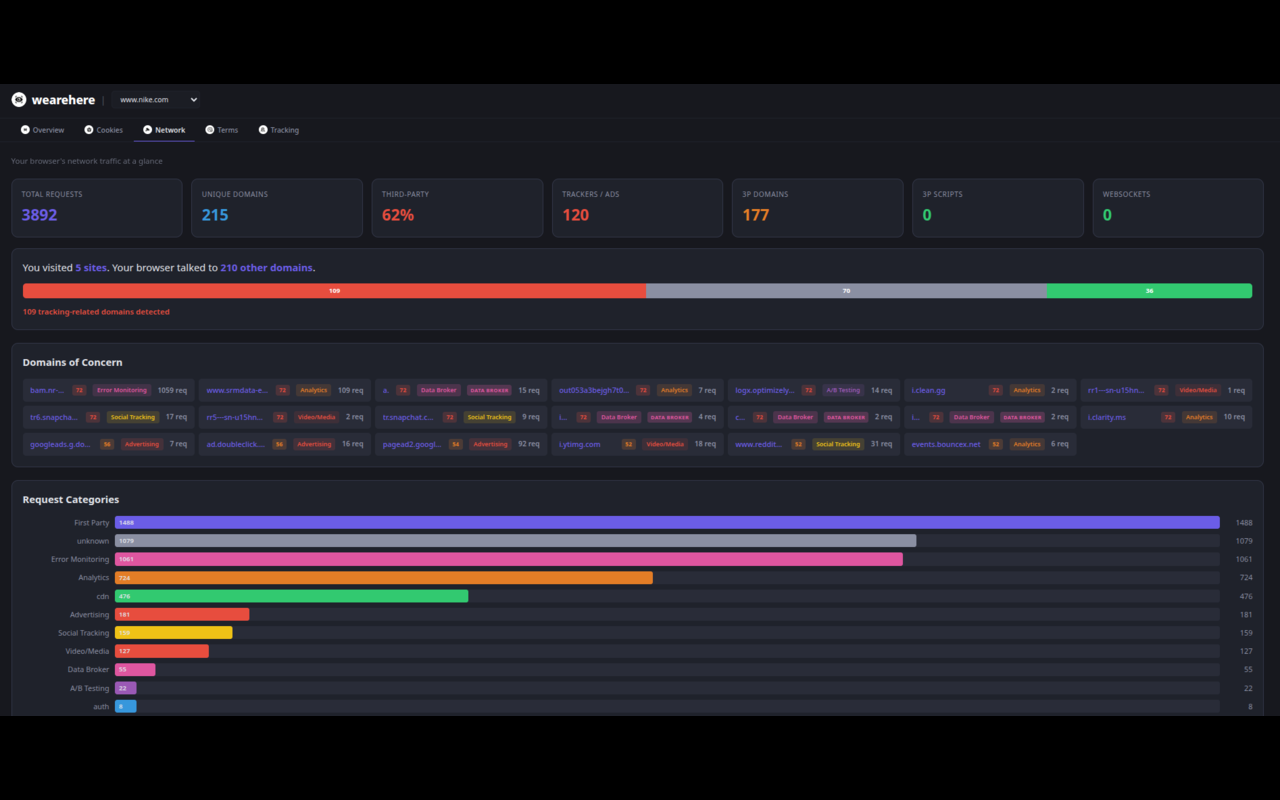
Task: Click the Cookies tab icon
Action: pos(89,130)
